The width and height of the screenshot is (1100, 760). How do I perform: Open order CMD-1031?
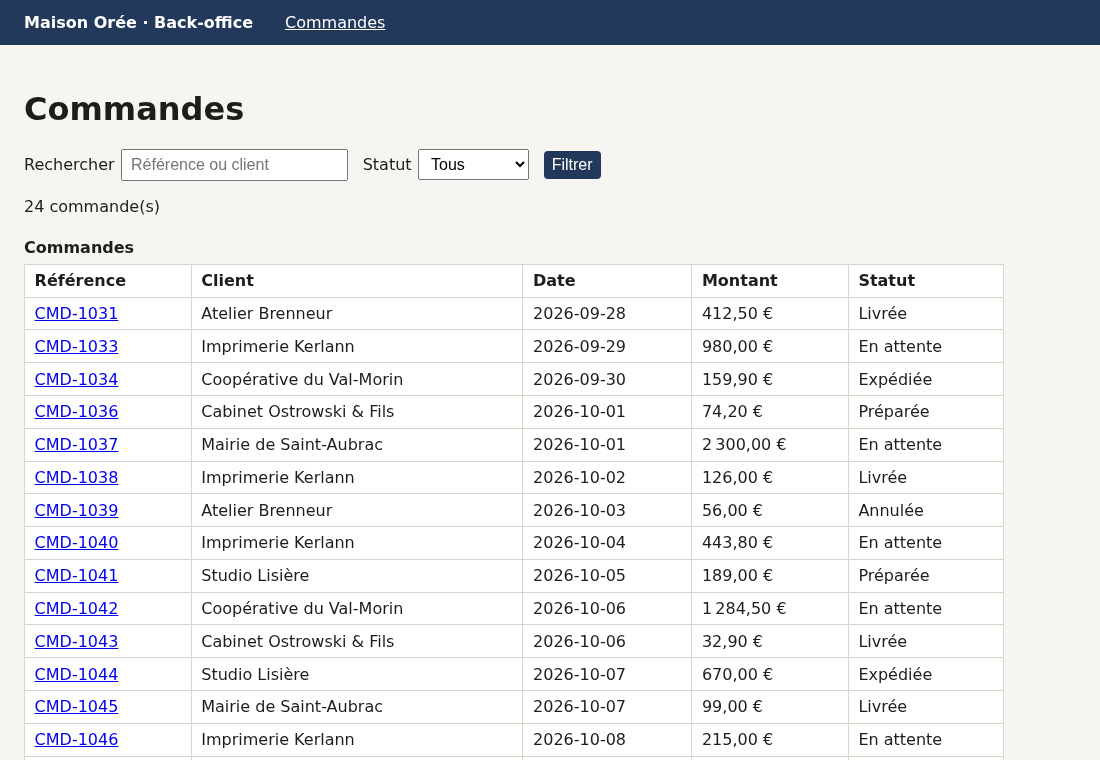[x=76, y=314]
